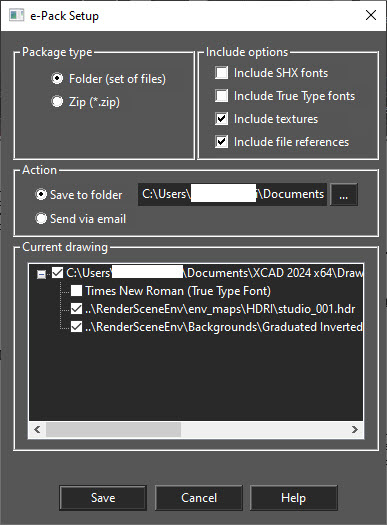Screen dimensions: 387x525
Task: Click scrollbar right arrow in drawing list
Action: [355, 430]
